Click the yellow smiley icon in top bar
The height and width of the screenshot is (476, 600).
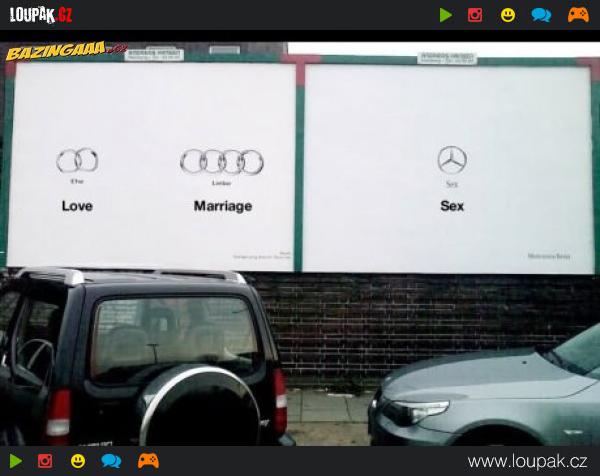pos(508,15)
